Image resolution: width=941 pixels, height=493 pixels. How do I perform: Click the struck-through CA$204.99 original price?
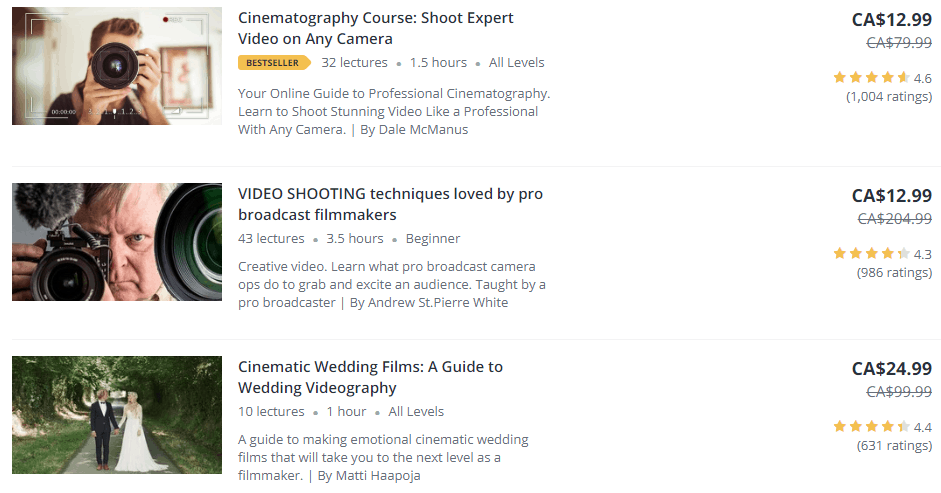pyautogui.click(x=894, y=219)
